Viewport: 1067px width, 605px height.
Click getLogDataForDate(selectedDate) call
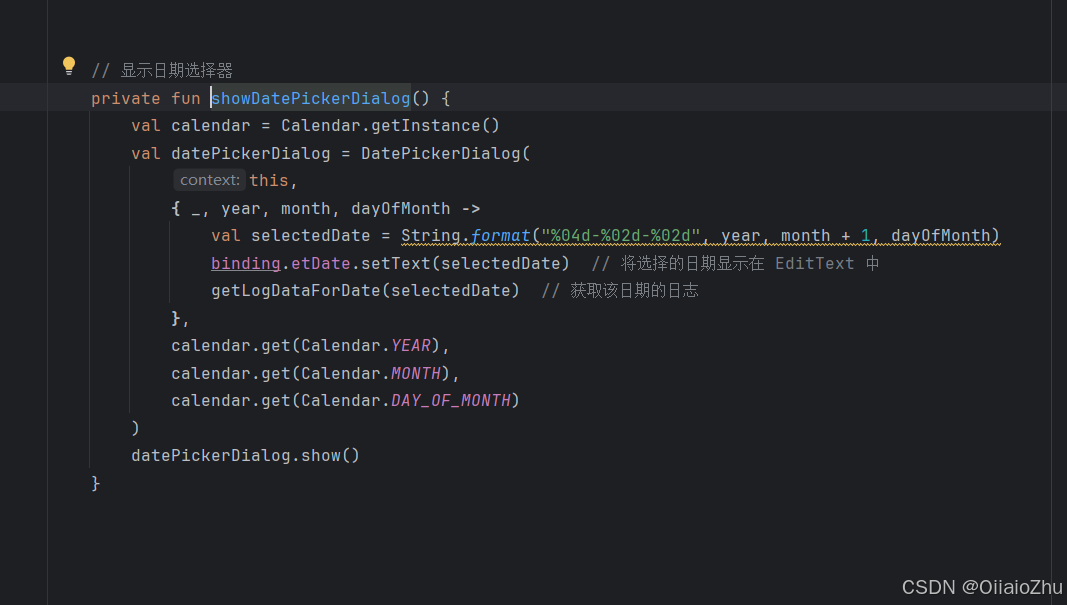[365, 291]
